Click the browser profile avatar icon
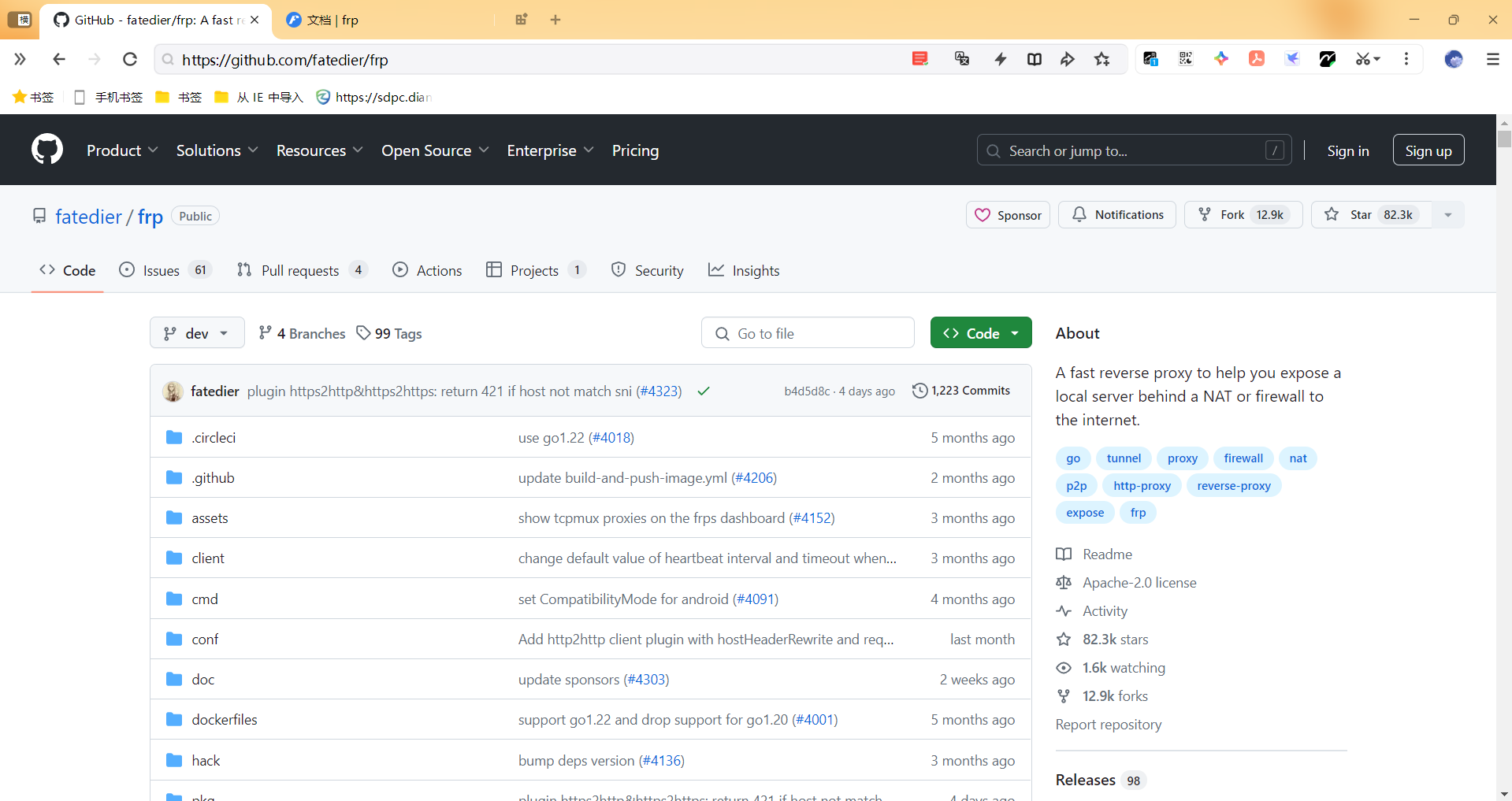The image size is (1512, 801). 1454,59
